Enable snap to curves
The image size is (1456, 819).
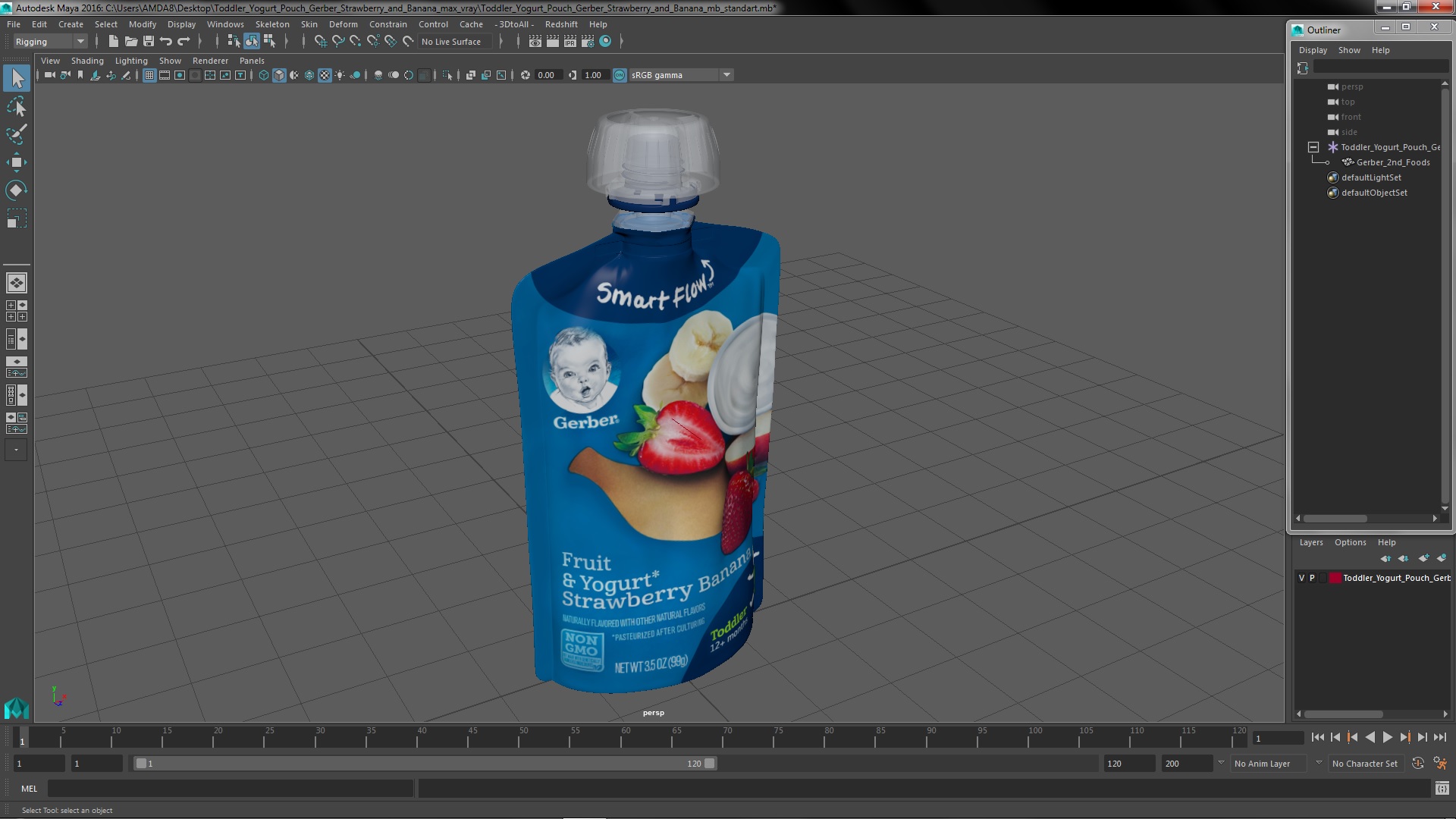point(338,42)
